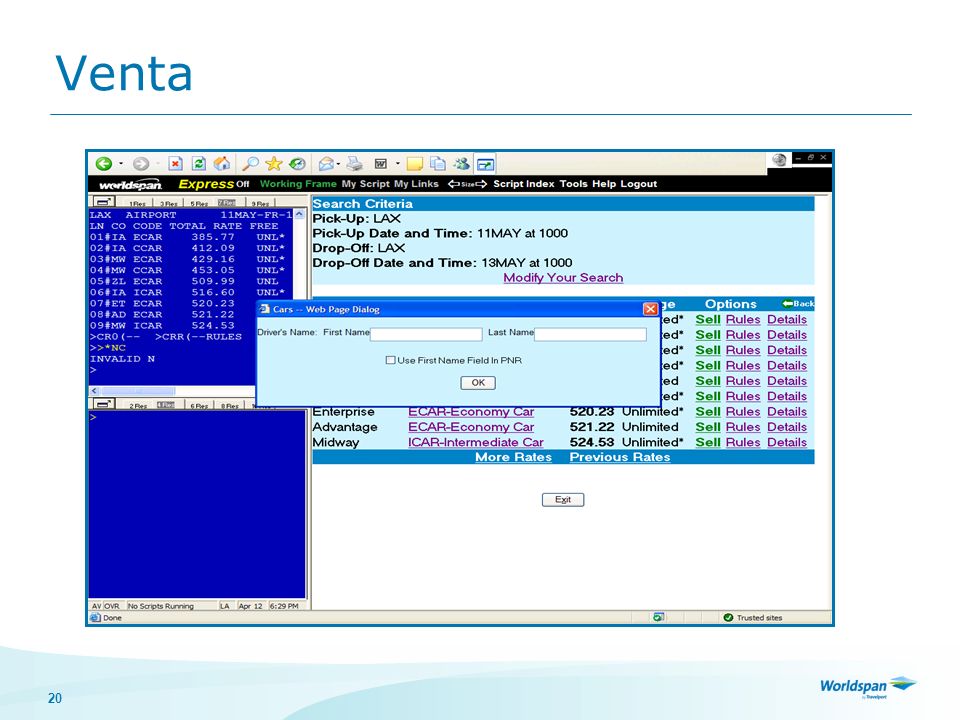Viewport: 960px width, 720px height.
Task: Switch to the 6Res tab
Action: point(199,405)
